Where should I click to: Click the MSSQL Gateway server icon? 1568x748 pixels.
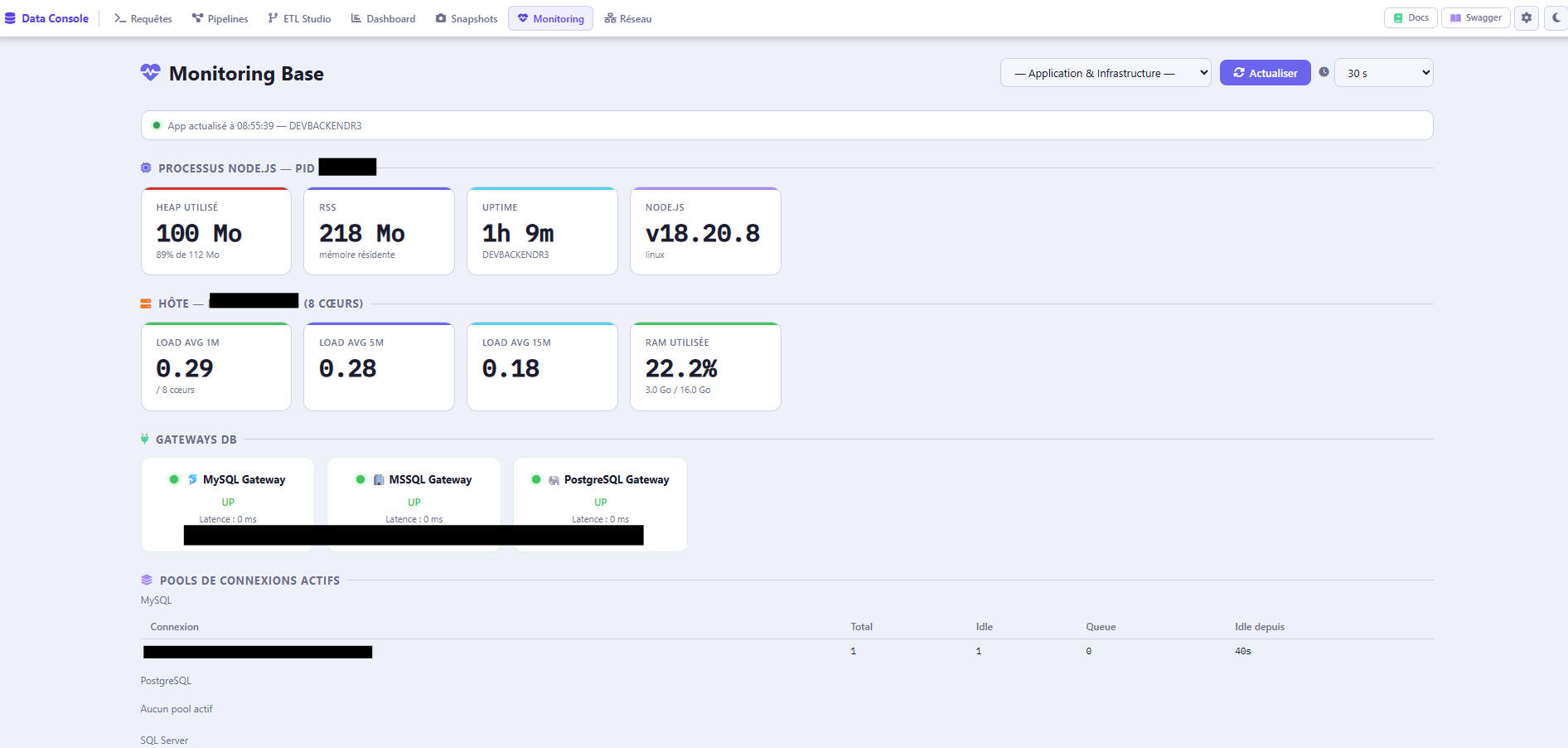tap(379, 479)
